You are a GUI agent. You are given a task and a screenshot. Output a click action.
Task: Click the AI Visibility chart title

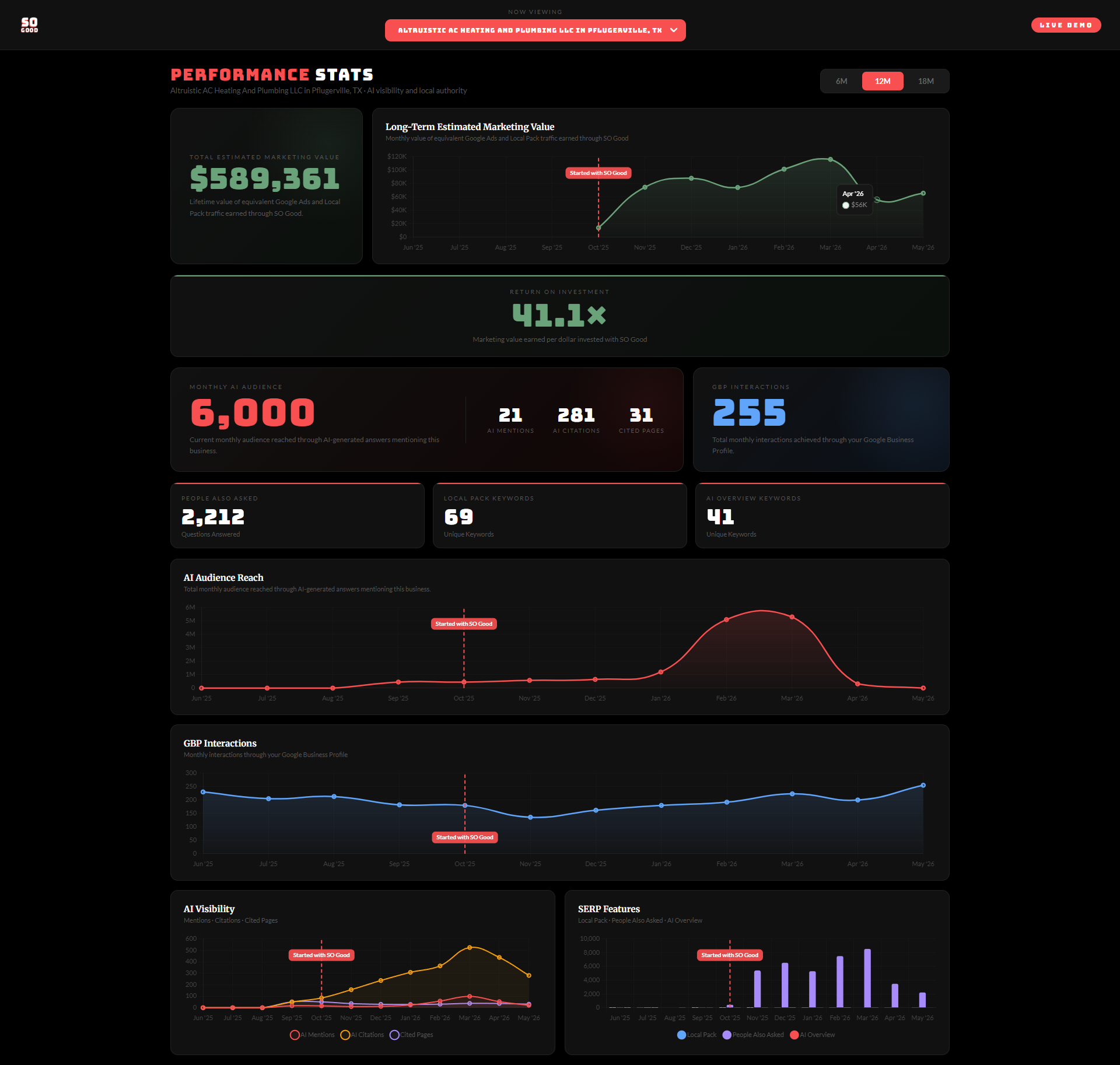point(209,909)
